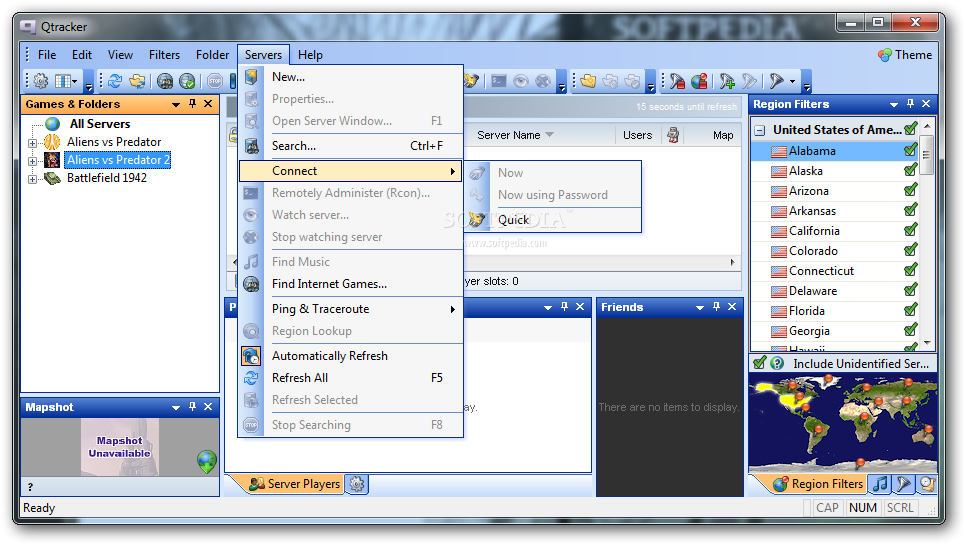Choose New... in Servers menu
The image size is (966, 545).
(351, 77)
